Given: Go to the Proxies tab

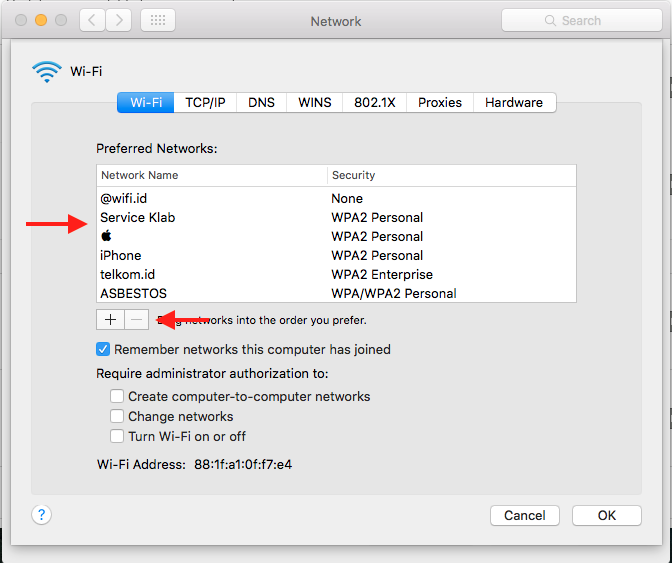Looking at the screenshot, I should point(440,102).
